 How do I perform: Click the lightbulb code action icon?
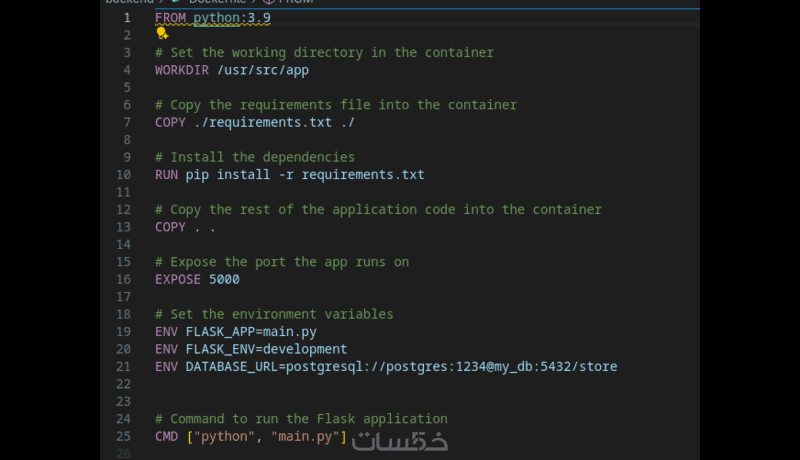click(162, 33)
